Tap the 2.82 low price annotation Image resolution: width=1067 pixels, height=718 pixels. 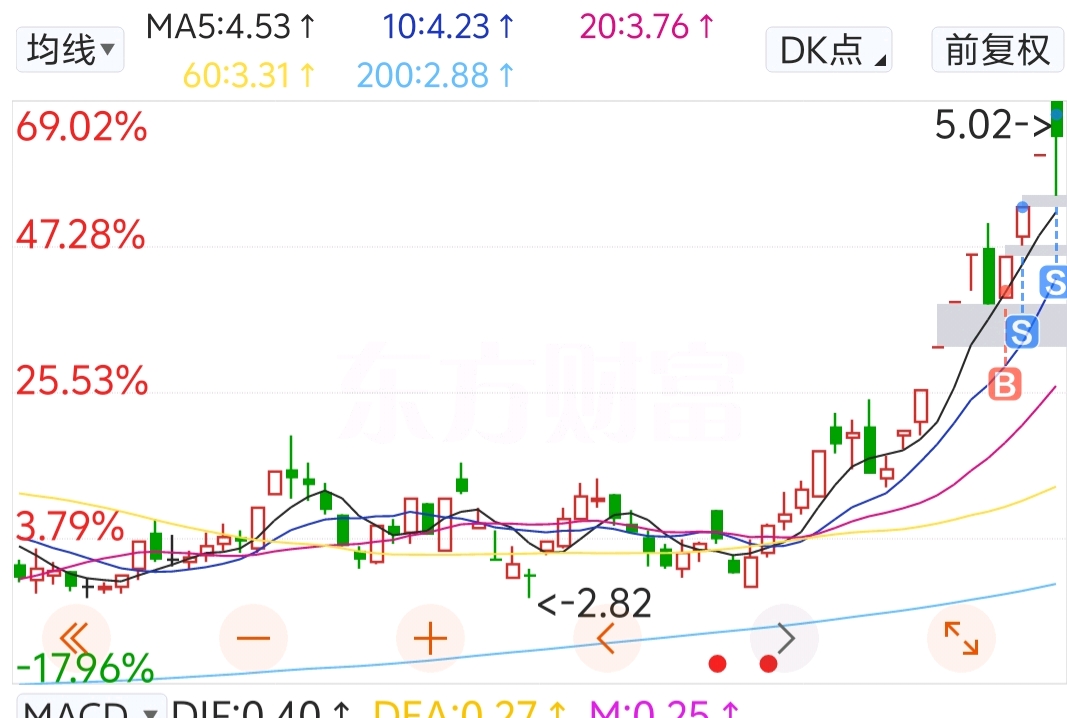[594, 603]
